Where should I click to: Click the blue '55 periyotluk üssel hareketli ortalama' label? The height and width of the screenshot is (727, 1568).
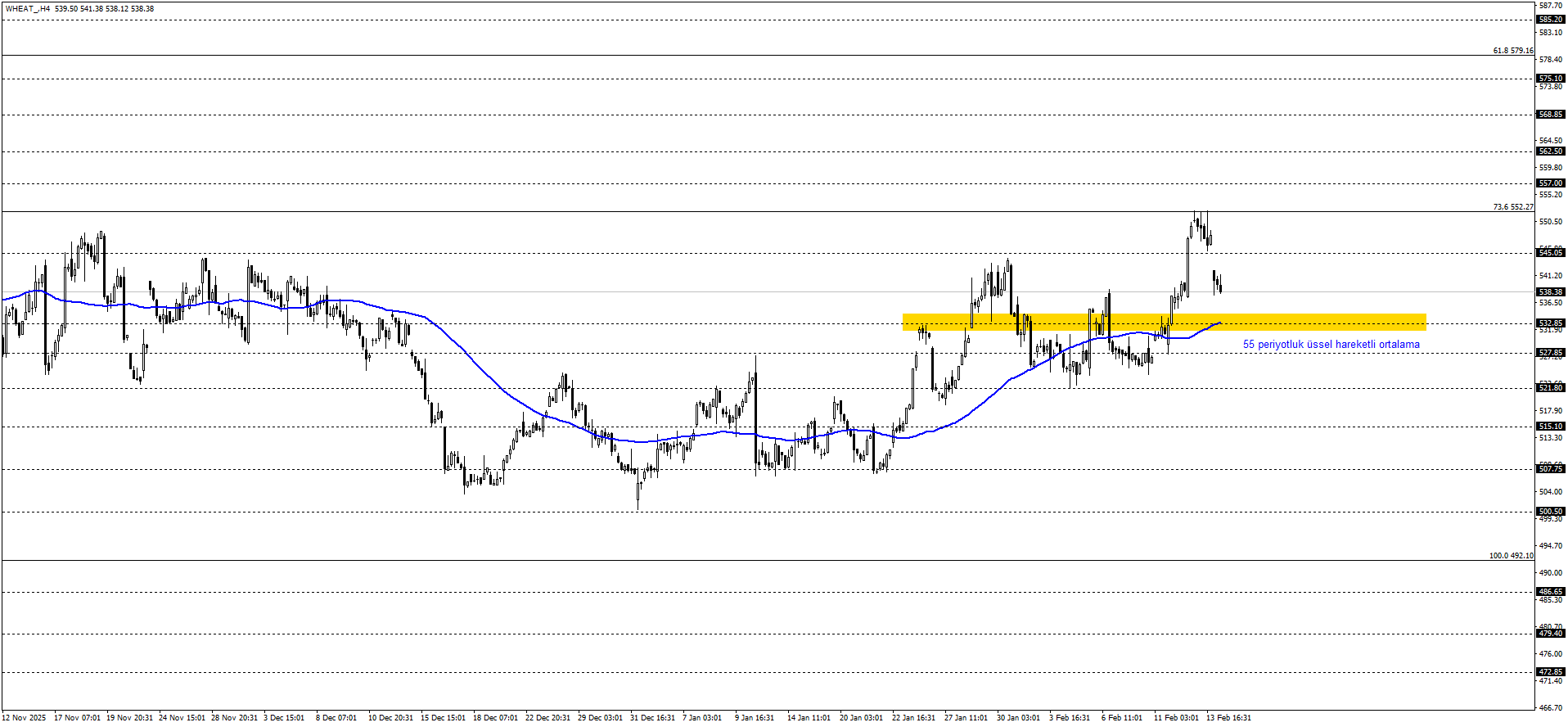[x=1331, y=345]
